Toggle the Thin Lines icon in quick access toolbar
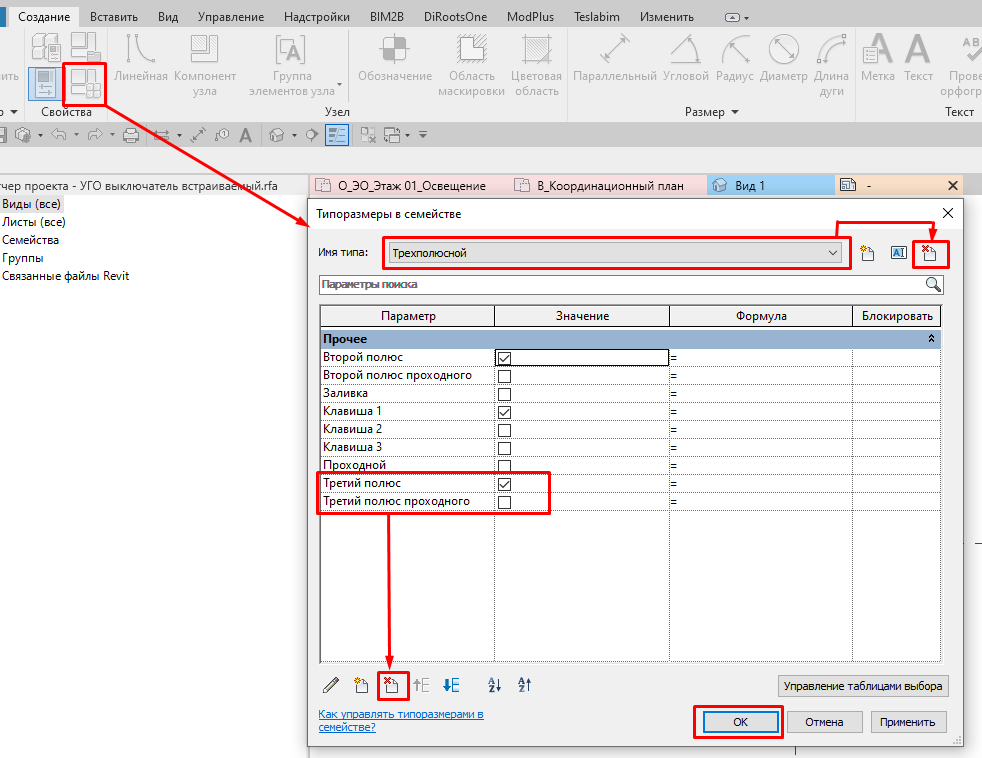 (x=337, y=135)
